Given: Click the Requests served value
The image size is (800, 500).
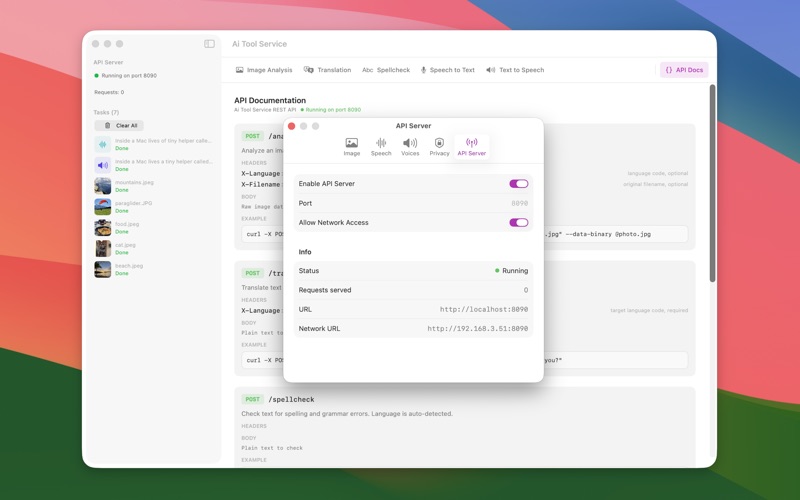Looking at the screenshot, I should click(526, 290).
